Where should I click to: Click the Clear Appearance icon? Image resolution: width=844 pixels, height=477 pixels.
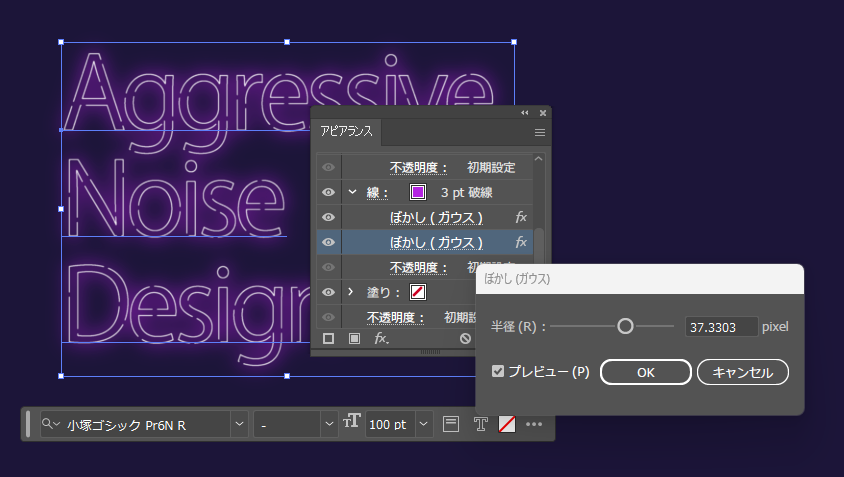(x=465, y=339)
